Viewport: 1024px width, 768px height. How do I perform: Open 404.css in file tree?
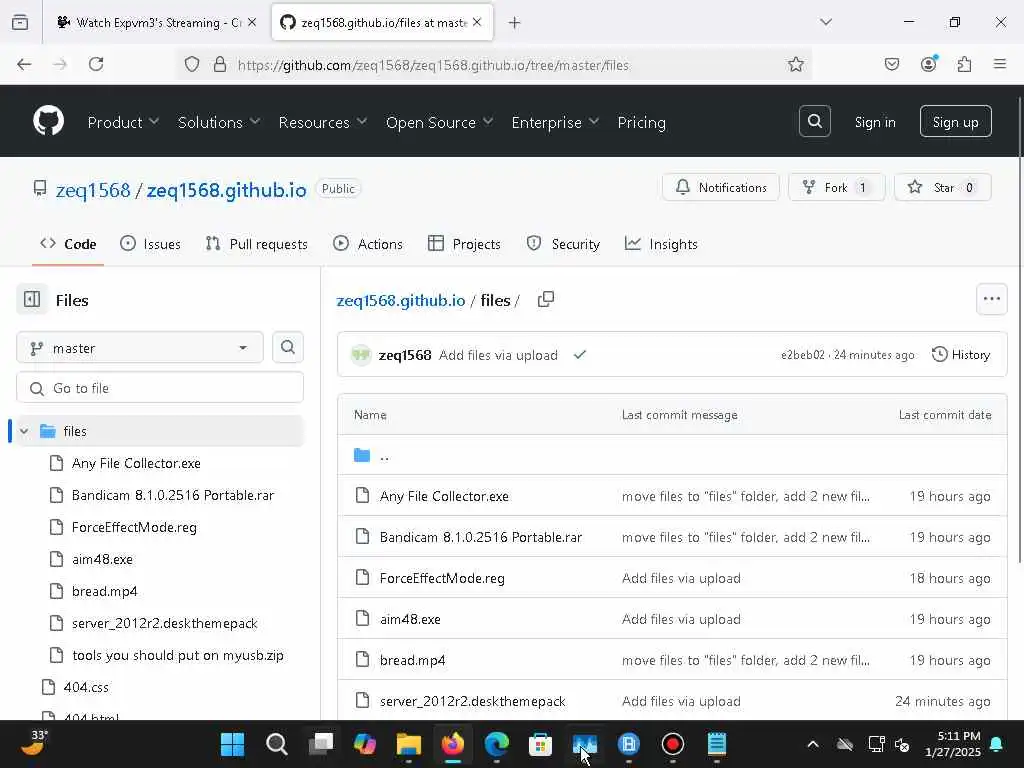click(x=86, y=687)
